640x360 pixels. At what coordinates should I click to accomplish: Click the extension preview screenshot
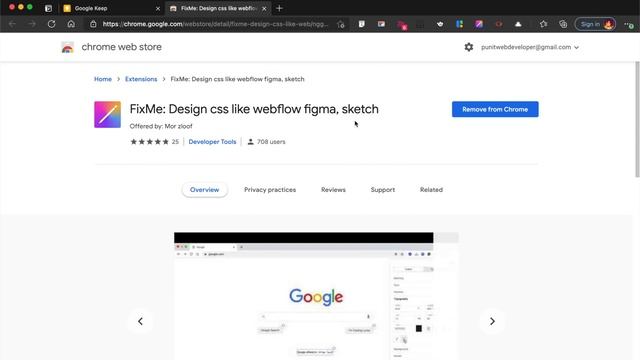[x=316, y=296]
